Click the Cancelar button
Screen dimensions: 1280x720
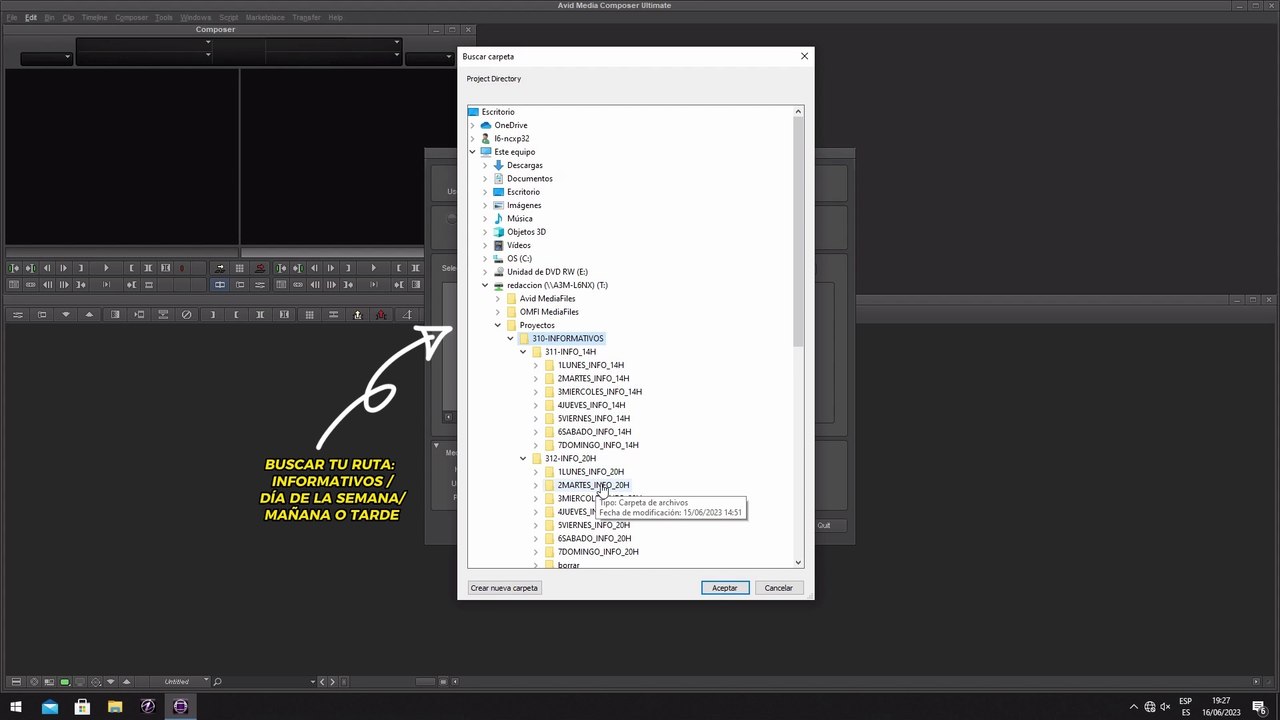pos(779,588)
